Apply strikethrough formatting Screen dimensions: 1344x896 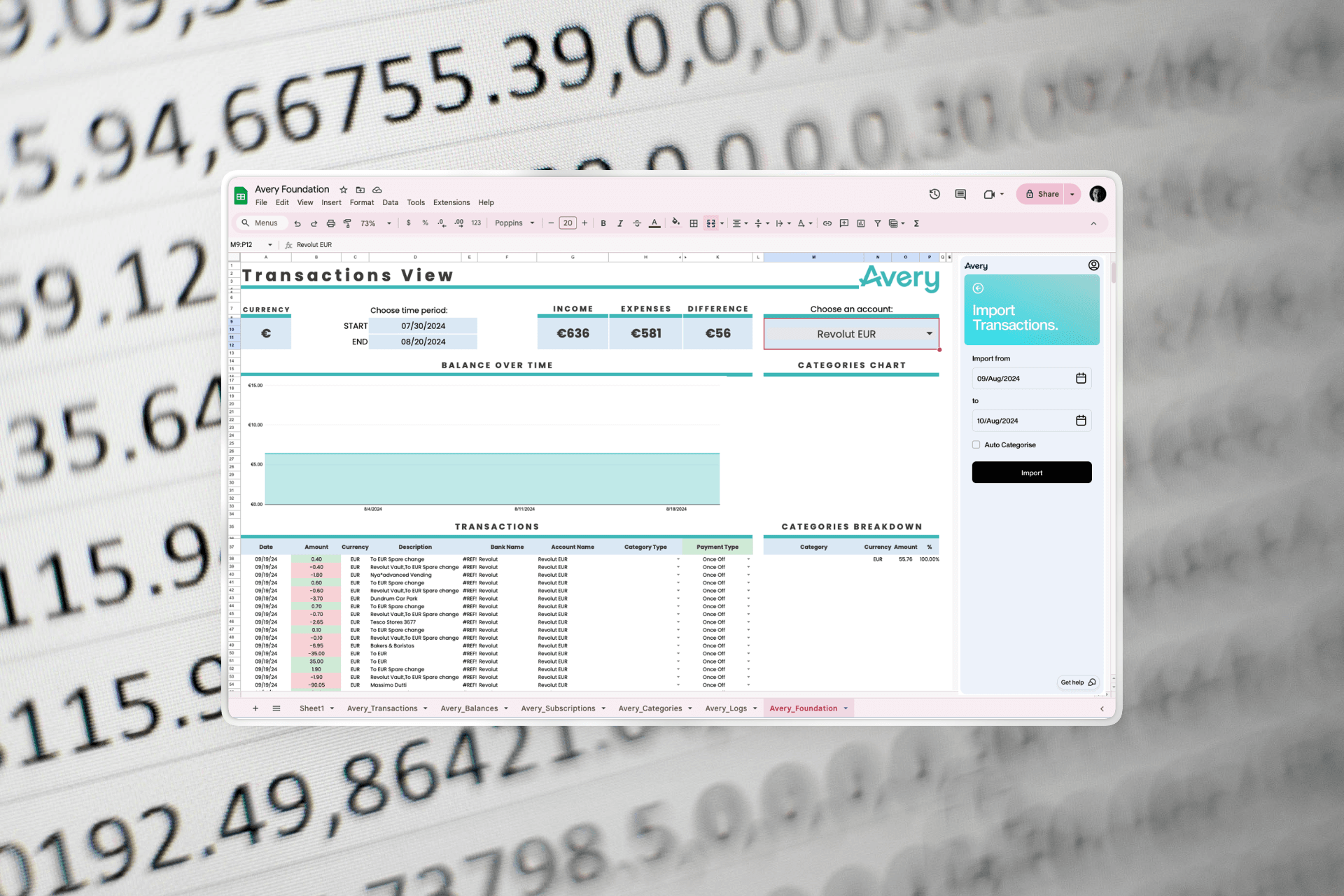click(637, 223)
